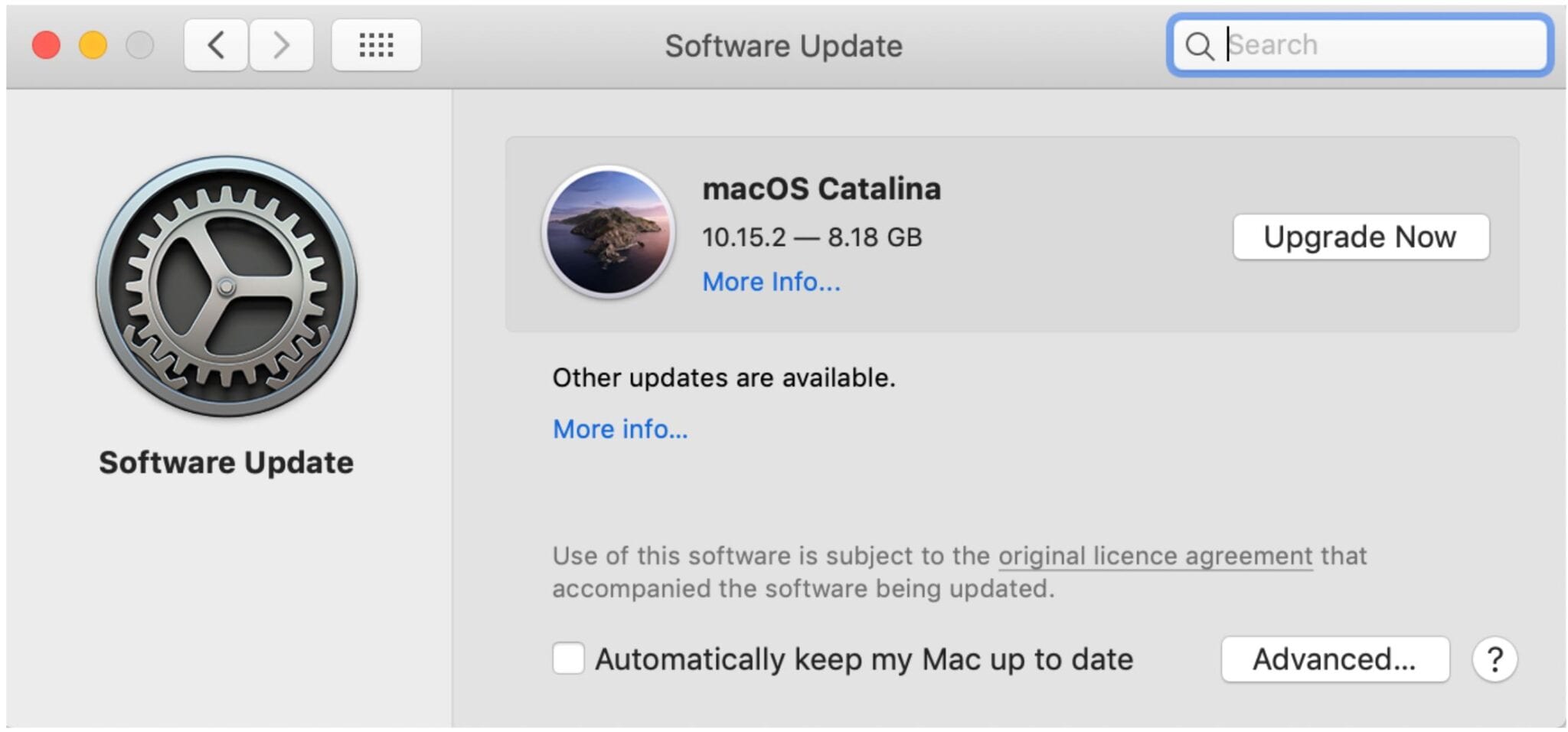Enable Automatically keep my Mac up to date
This screenshot has height=732, width=1568.
tap(568, 658)
